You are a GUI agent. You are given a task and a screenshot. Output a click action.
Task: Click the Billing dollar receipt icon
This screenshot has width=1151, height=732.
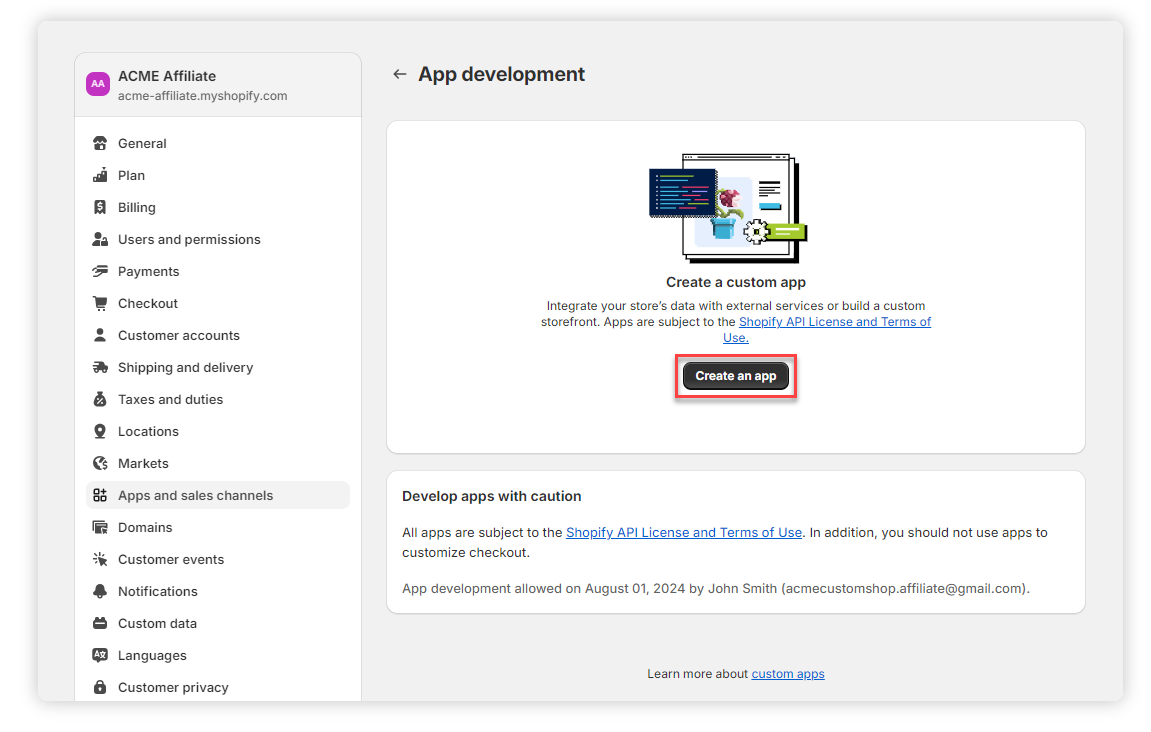(100, 207)
